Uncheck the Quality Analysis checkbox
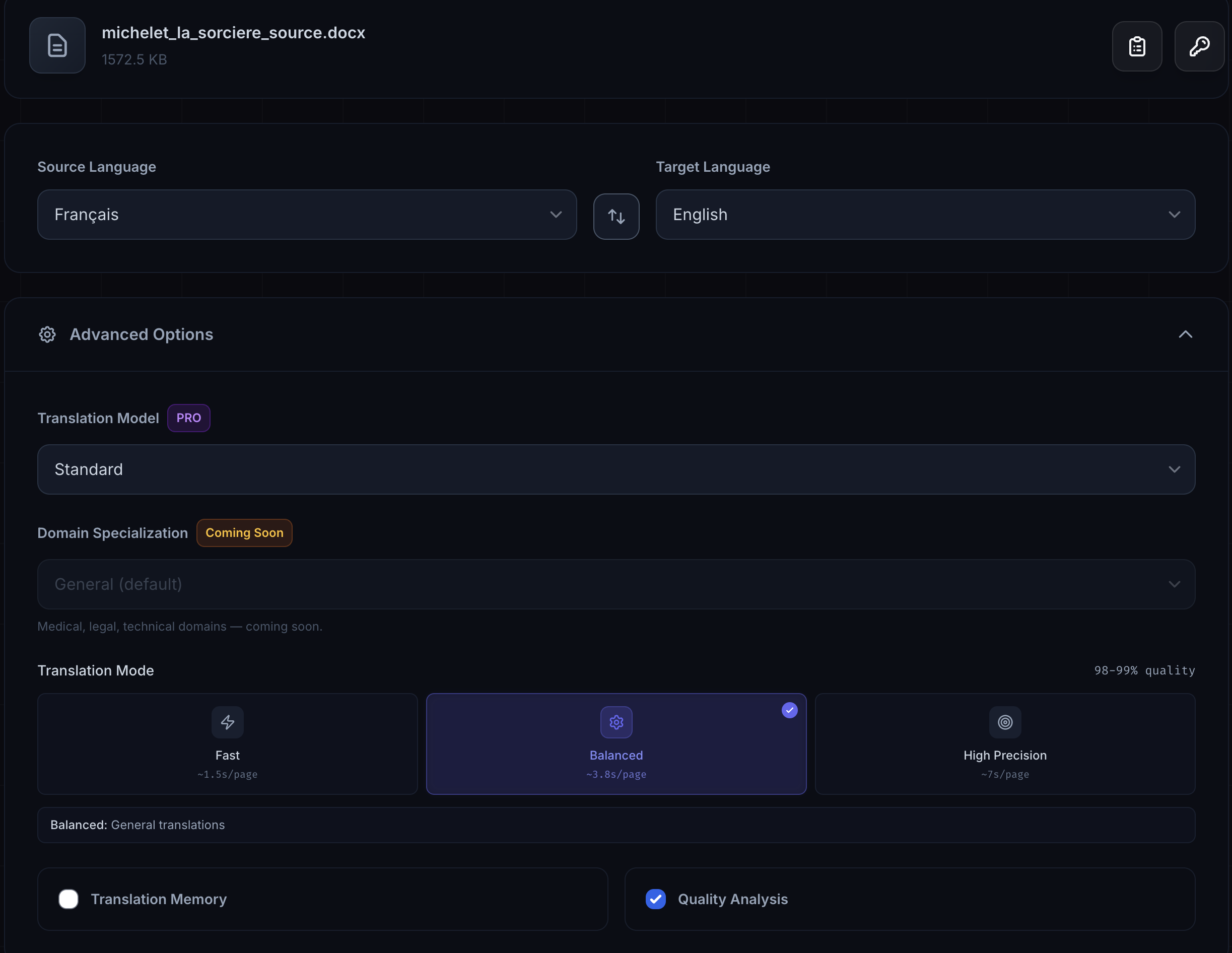The height and width of the screenshot is (953, 1232). 655,899
